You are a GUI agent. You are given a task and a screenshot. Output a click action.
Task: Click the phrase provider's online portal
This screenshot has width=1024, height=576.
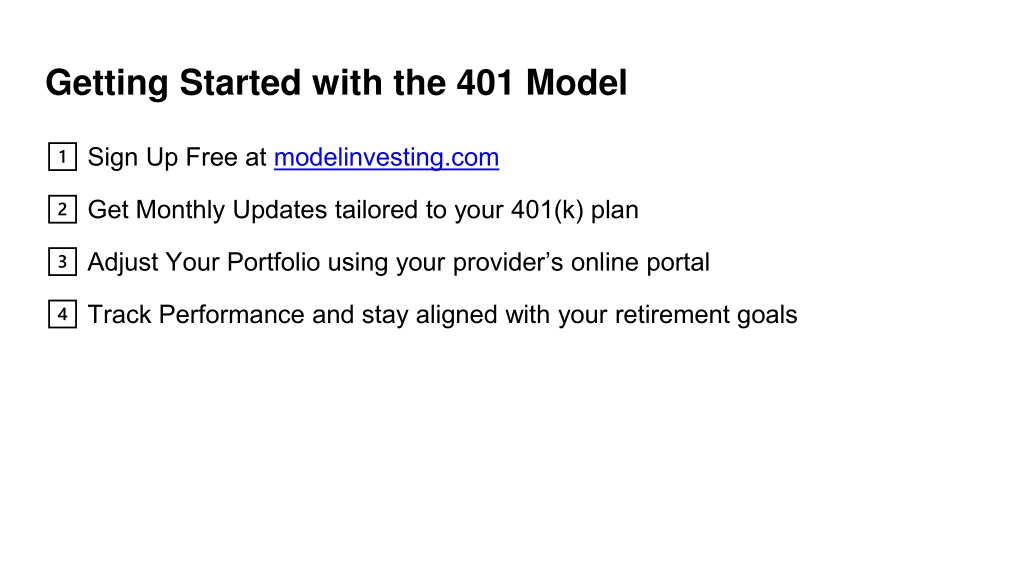(581, 262)
